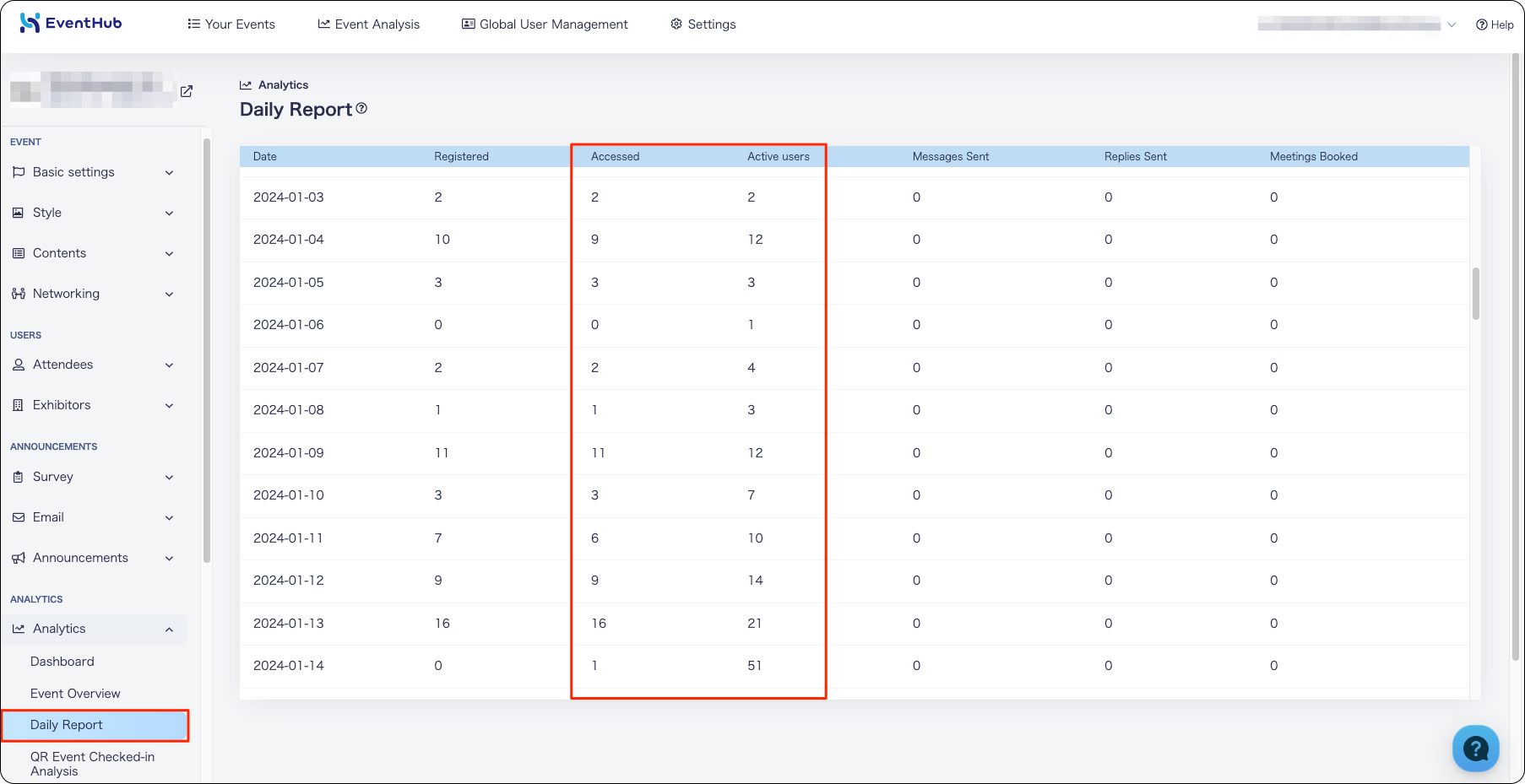
Task: Click the Networking icon in sidebar
Action: click(x=19, y=294)
